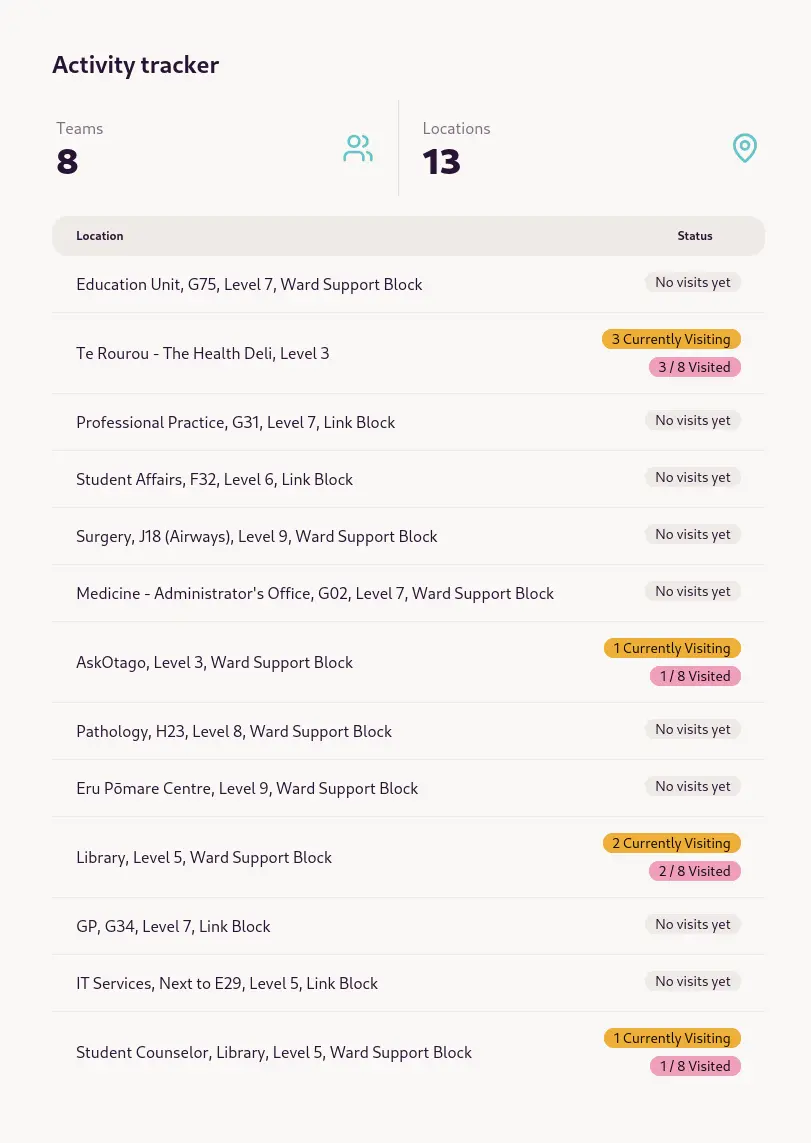The height and width of the screenshot is (1143, 811).
Task: Open Education Unit, G75 location row
Action: pyautogui.click(x=408, y=284)
